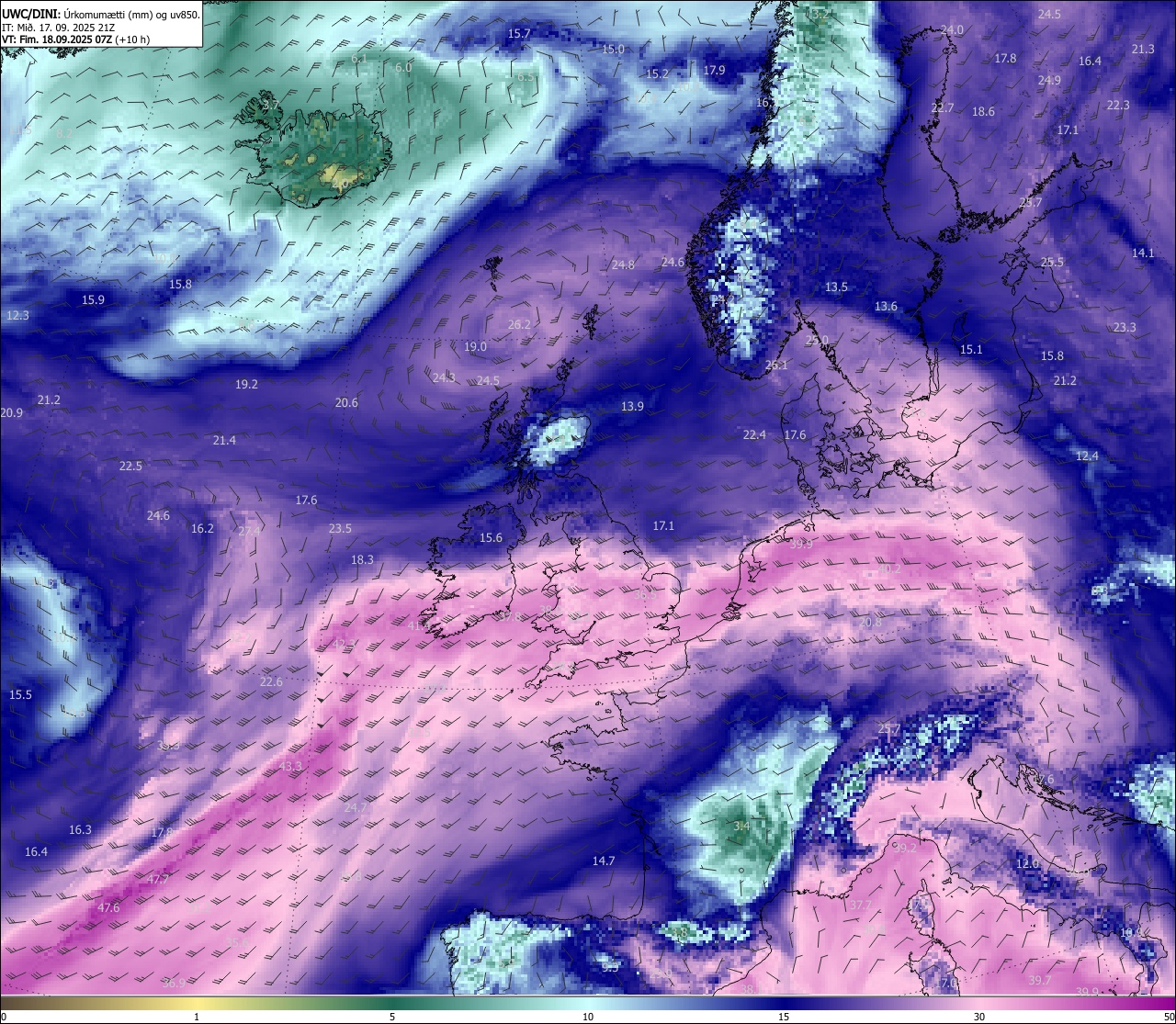Click the 26.2 value label
Screen dimensions: 1176x1024
[519, 325]
